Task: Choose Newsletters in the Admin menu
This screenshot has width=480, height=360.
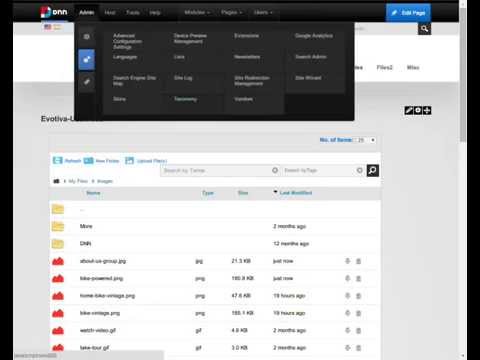Action: click(x=247, y=57)
